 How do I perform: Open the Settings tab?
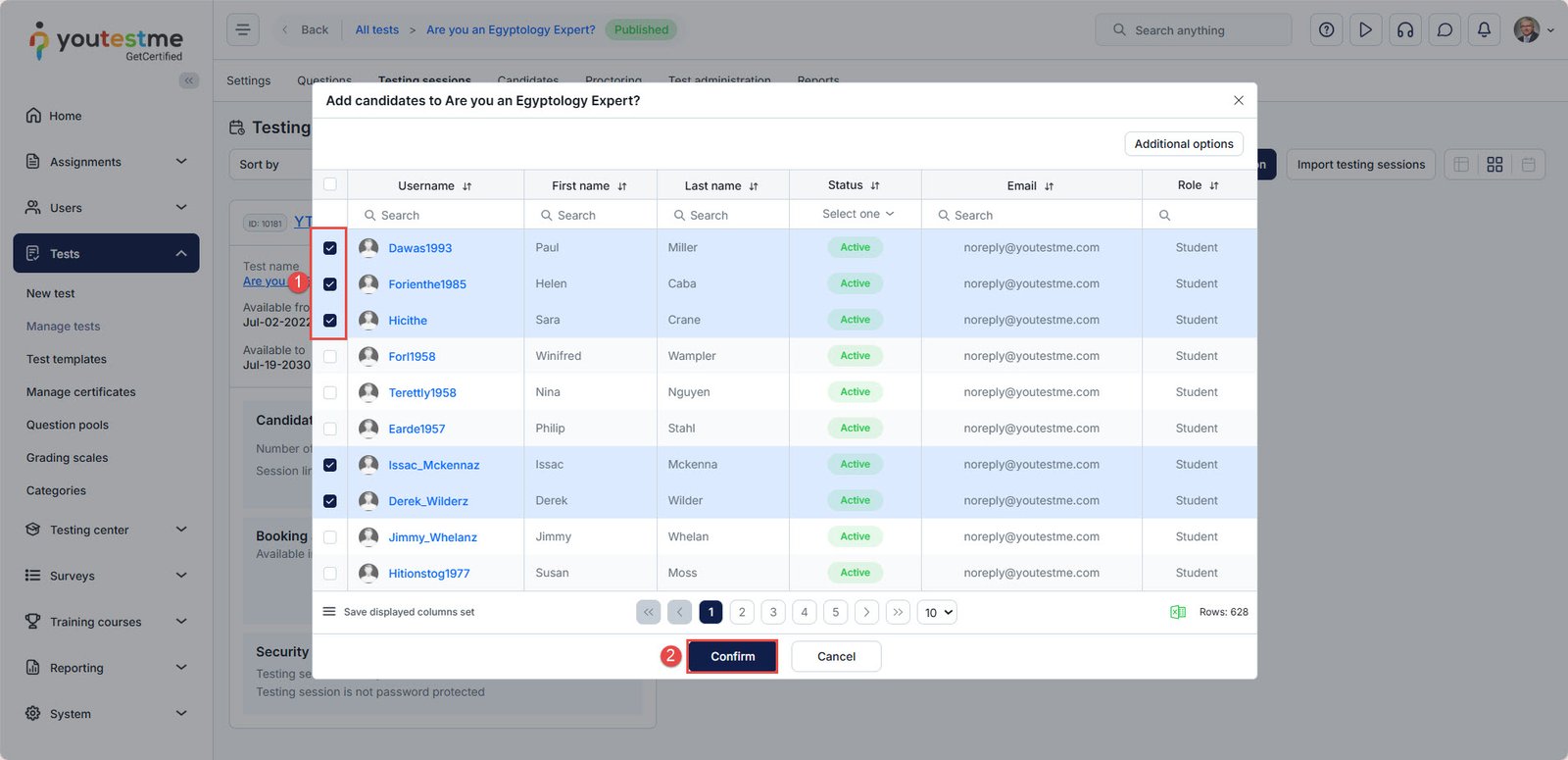248,80
